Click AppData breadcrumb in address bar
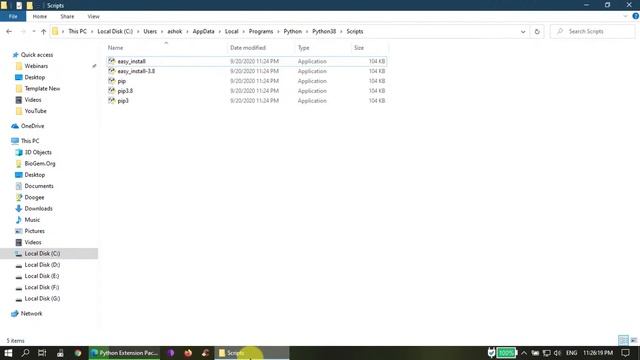This screenshot has height=360, width=640. point(203,31)
